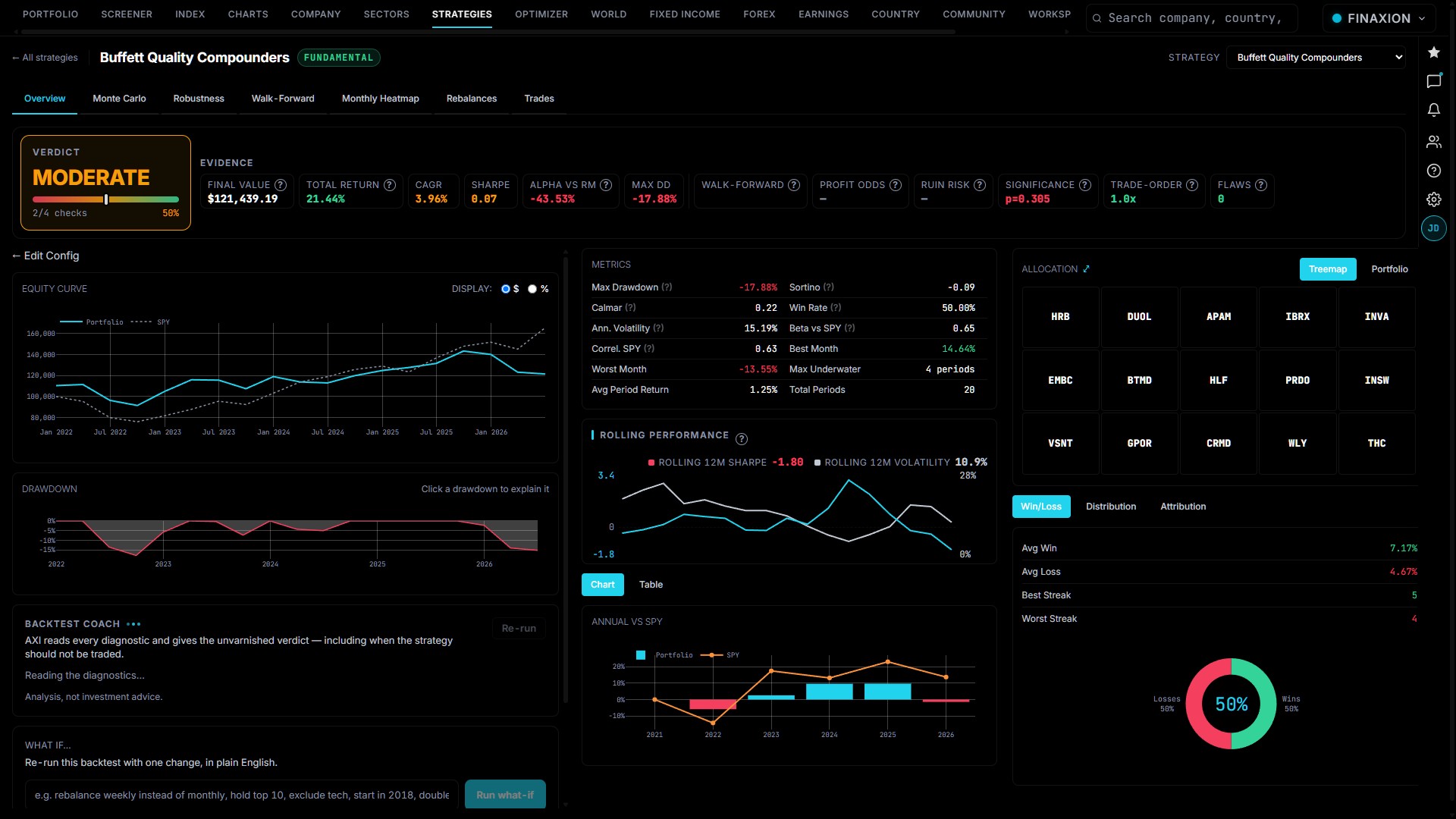Select the percent display radio button
Viewport: 1456px width, 819px height.
pyautogui.click(x=532, y=289)
